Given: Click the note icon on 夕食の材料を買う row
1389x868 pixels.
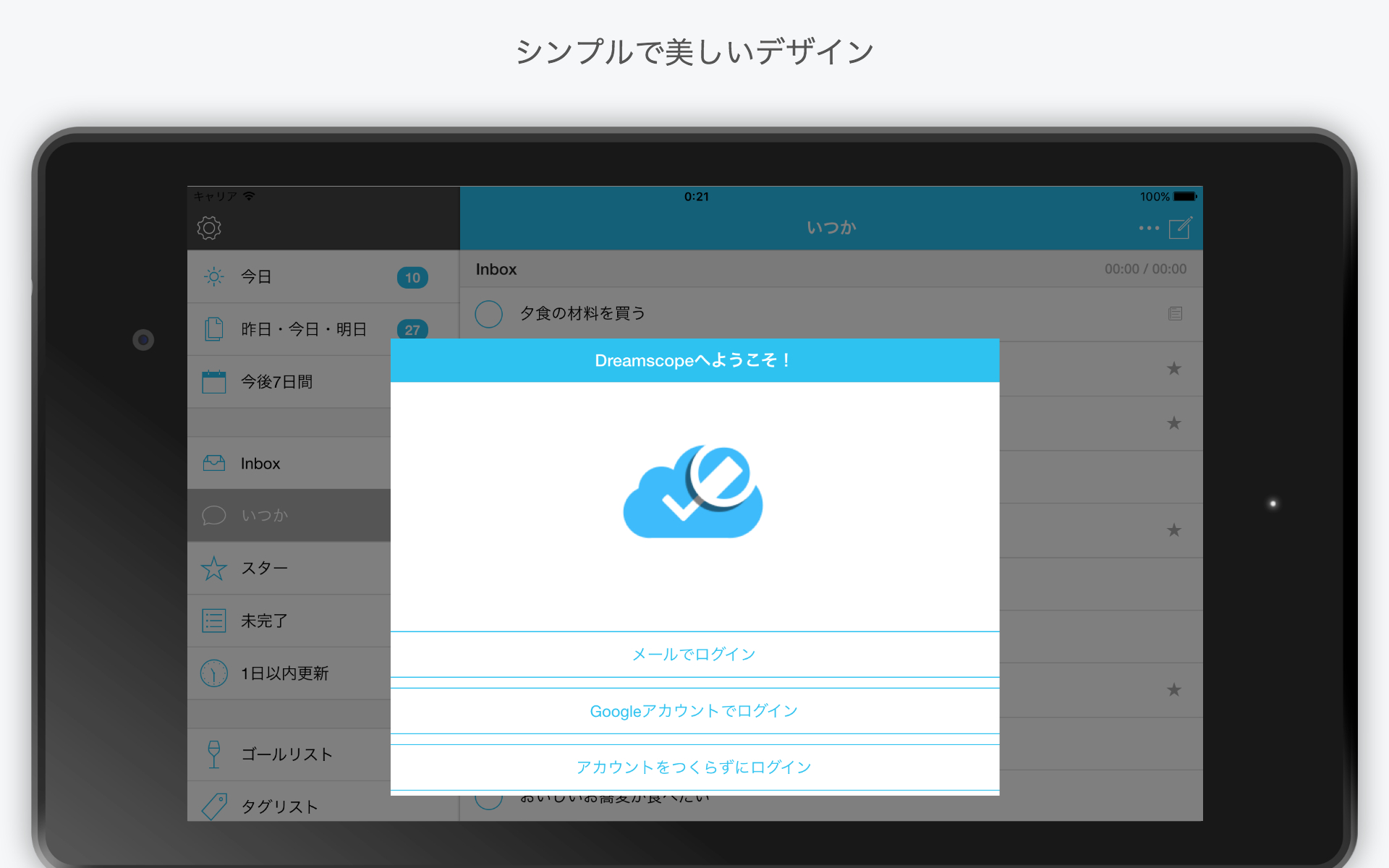Looking at the screenshot, I should (1175, 313).
